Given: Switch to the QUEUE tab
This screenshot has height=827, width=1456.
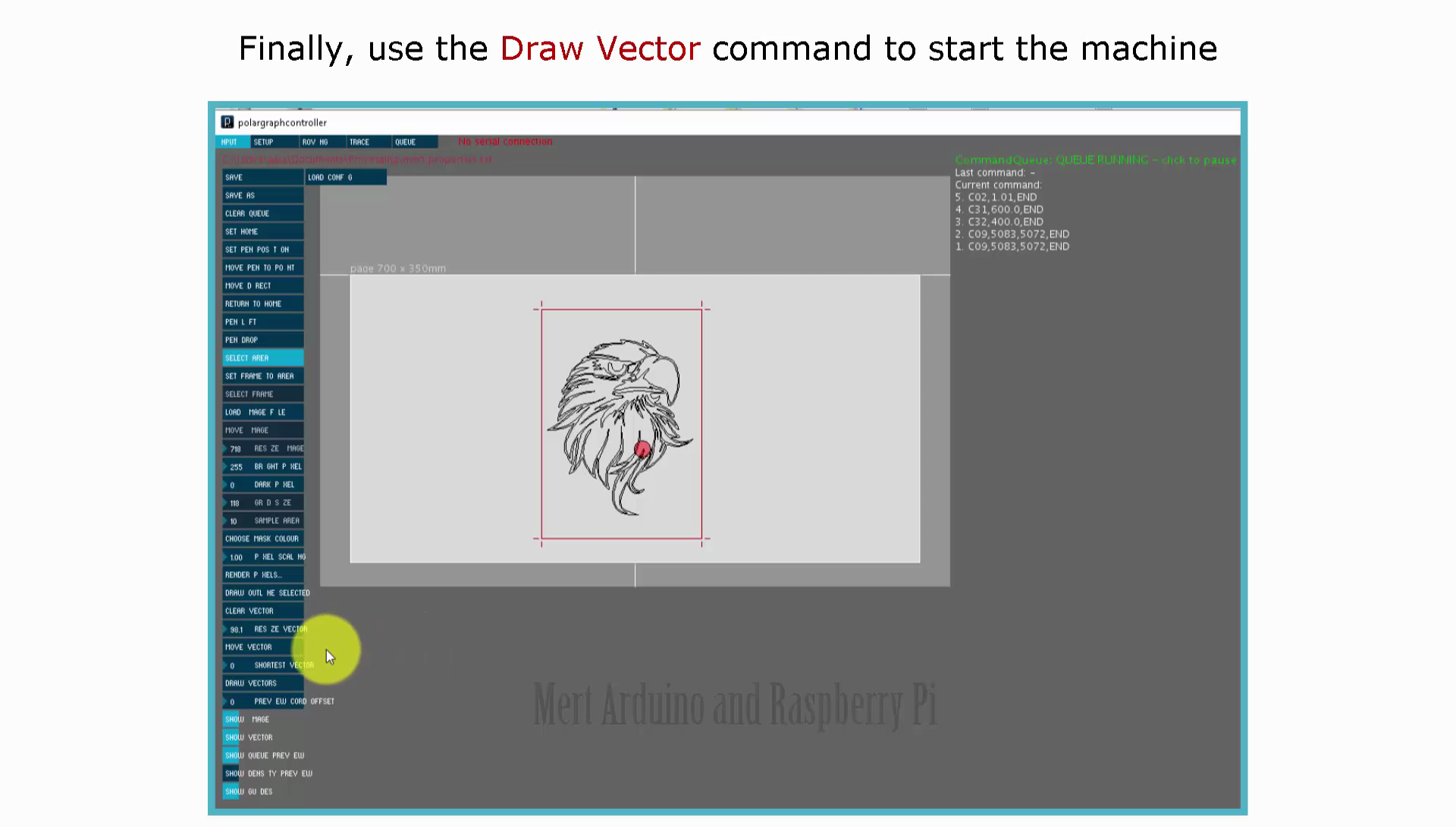Looking at the screenshot, I should tap(406, 142).
